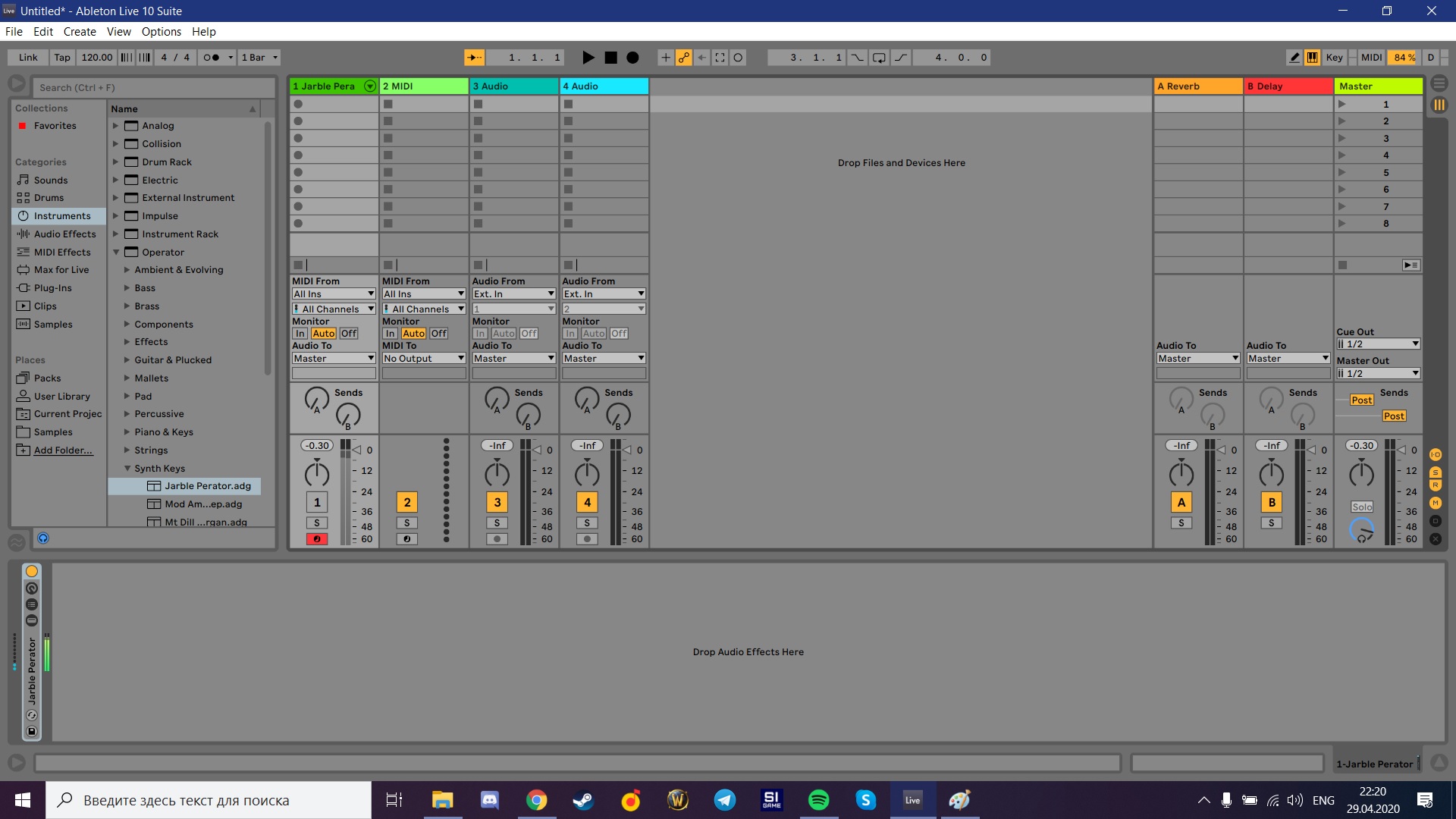The width and height of the screenshot is (1456, 819).
Task: Set track 2 MIDI monitor to In
Action: (390, 334)
